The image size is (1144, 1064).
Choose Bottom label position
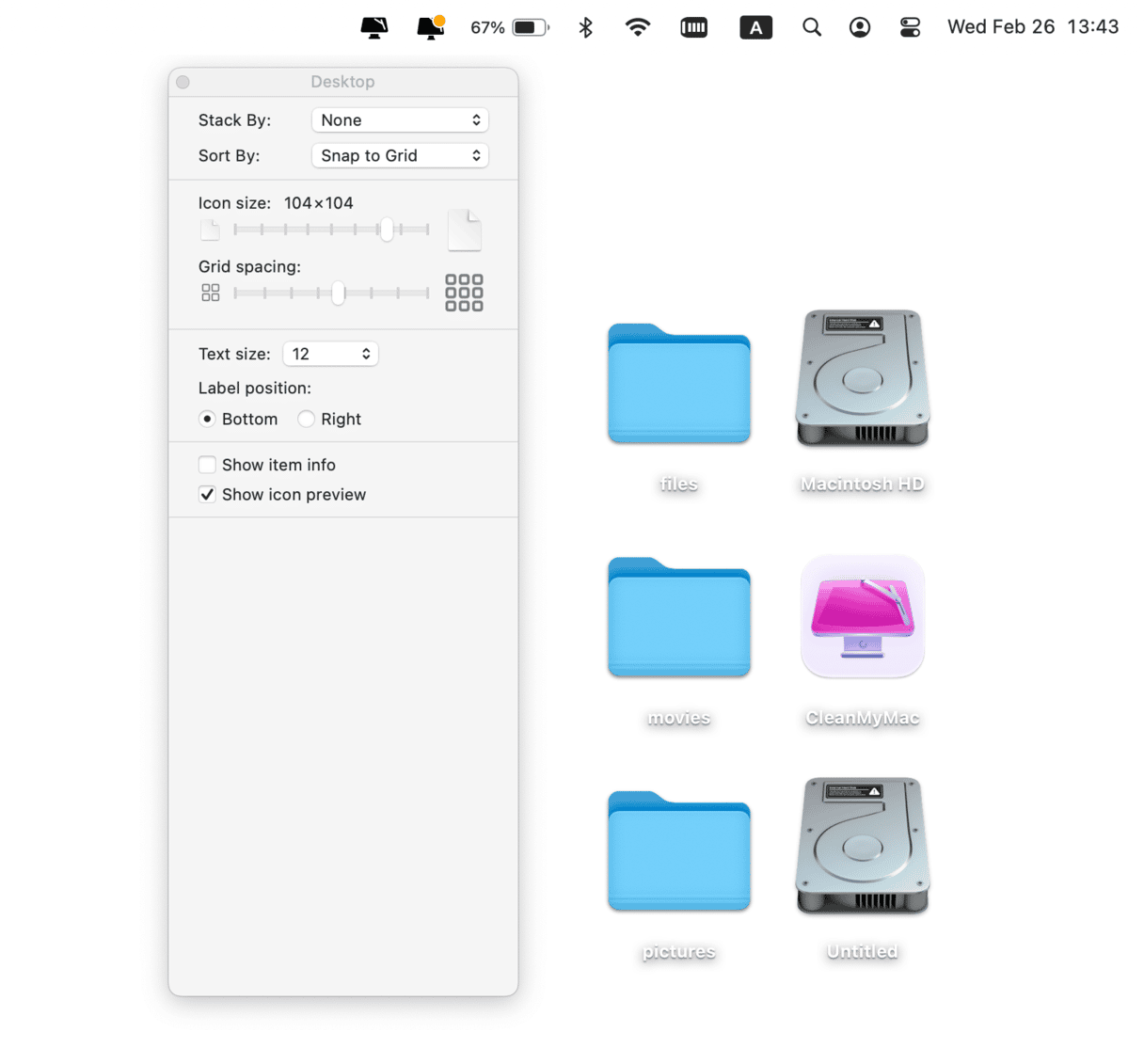point(207,420)
